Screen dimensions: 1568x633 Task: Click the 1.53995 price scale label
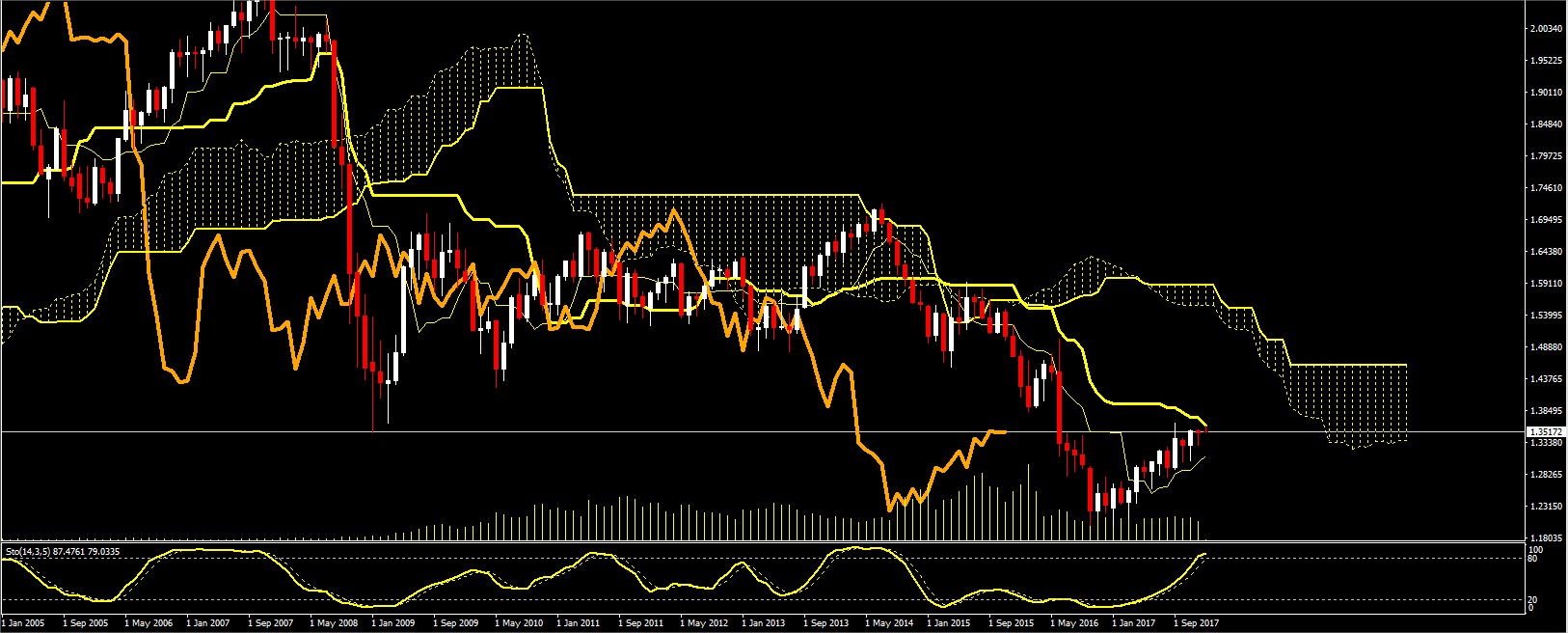pyautogui.click(x=1545, y=316)
